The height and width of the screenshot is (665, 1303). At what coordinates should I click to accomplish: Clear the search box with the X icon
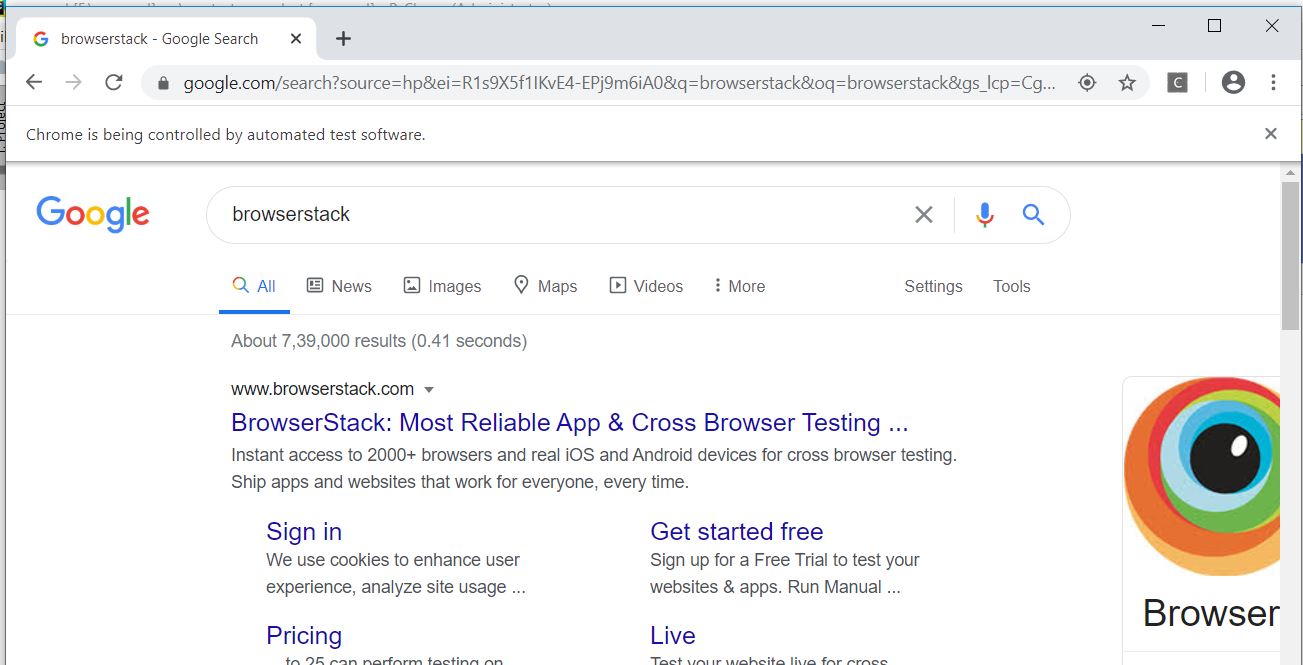point(923,214)
